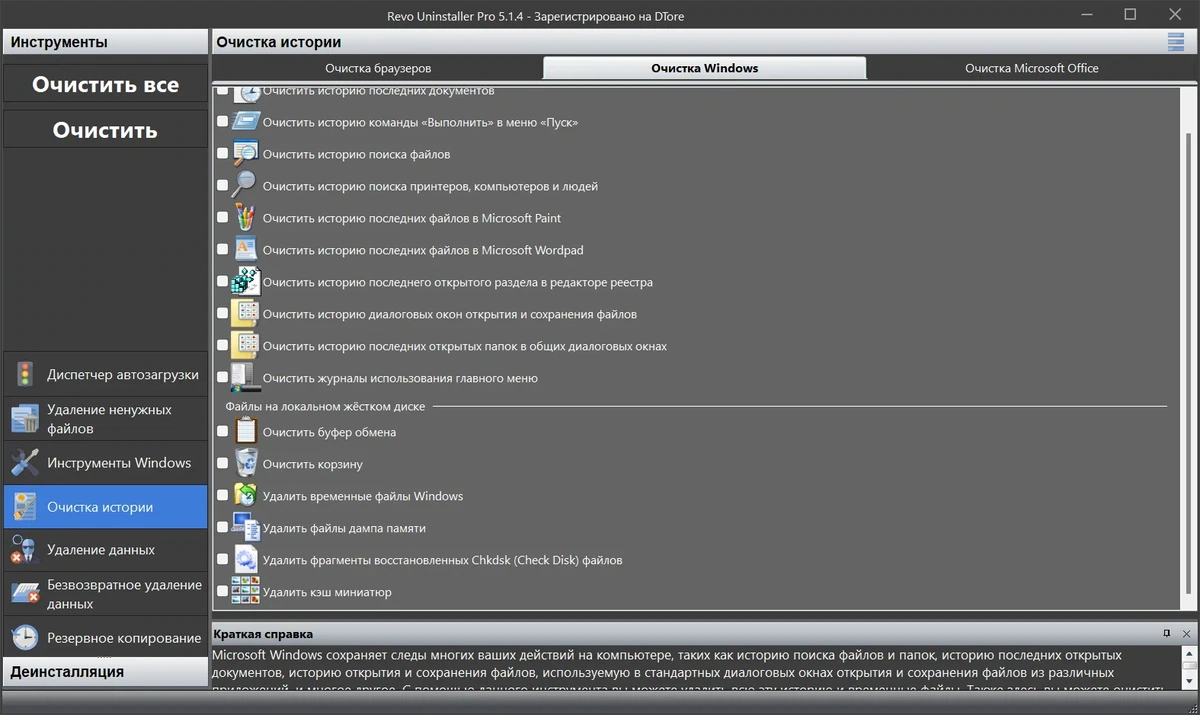Click the clipboard icon for Очистить буфер обмена
Viewport: 1200px width, 715px height.
(x=245, y=432)
